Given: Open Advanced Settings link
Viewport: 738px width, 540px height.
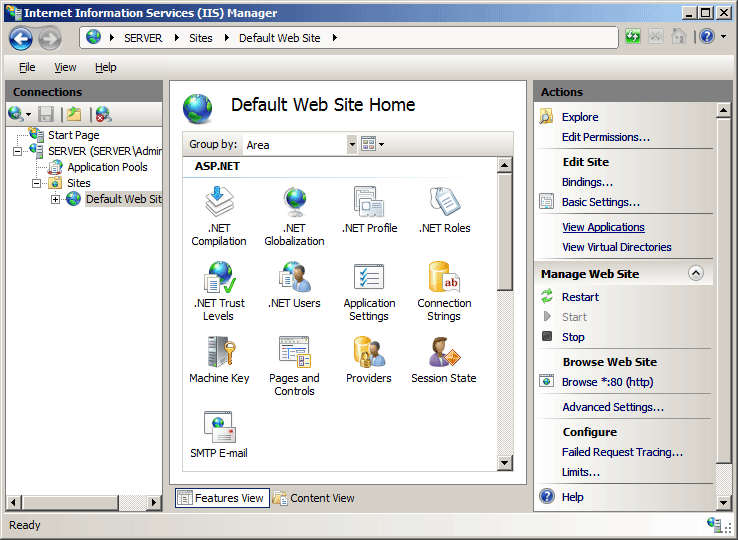Looking at the screenshot, I should click(x=613, y=407).
